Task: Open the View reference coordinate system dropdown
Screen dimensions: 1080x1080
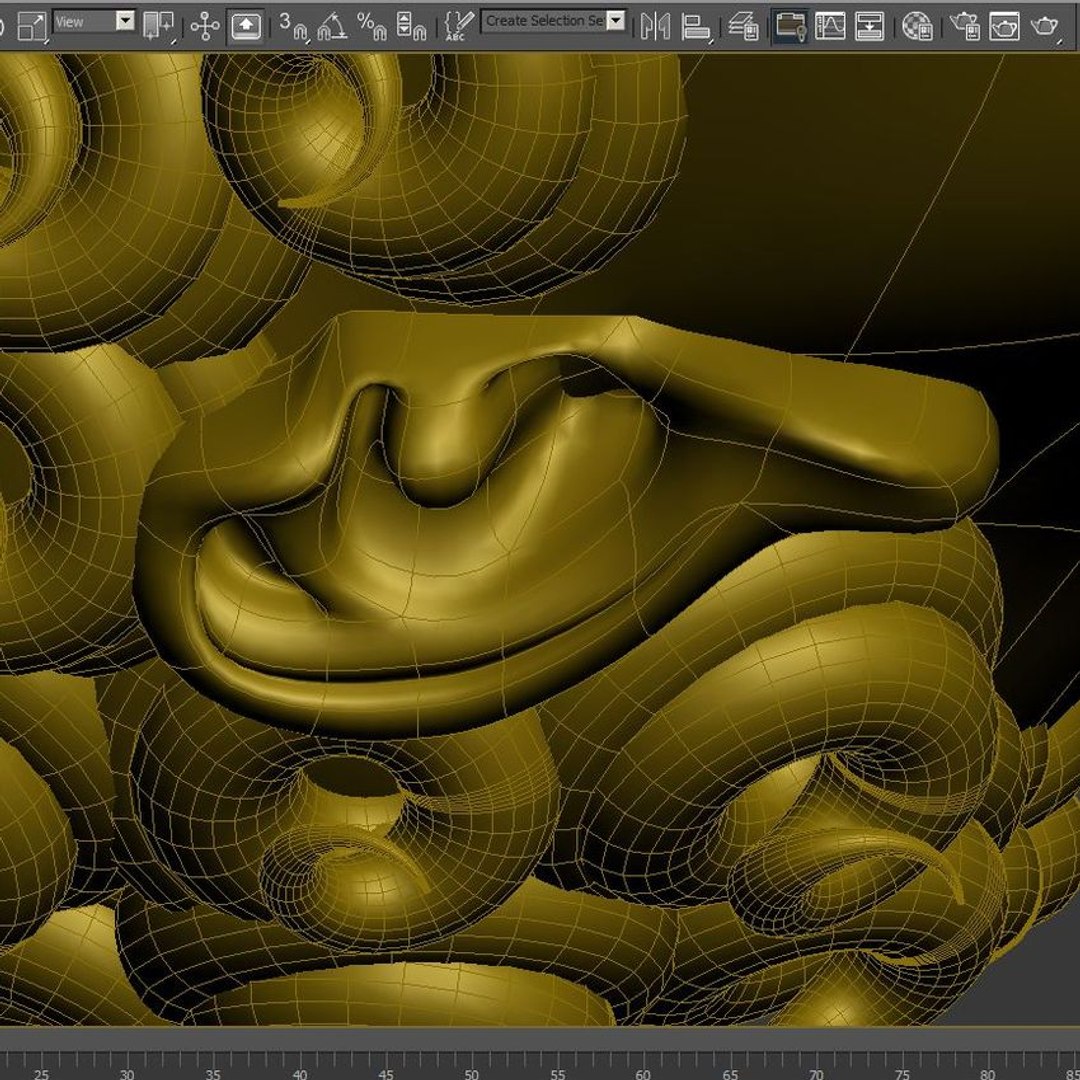Action: (94, 22)
